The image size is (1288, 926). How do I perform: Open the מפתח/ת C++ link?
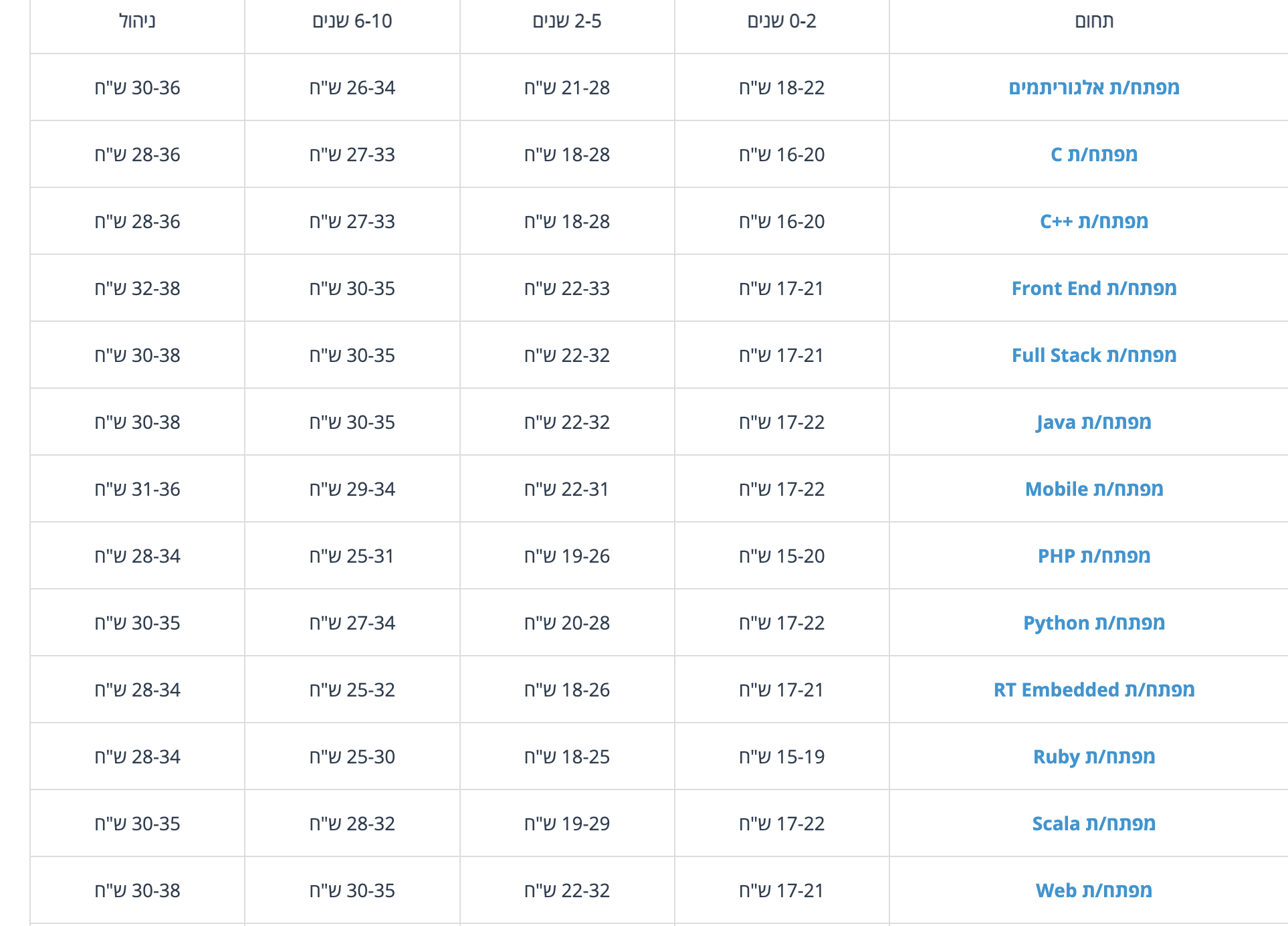pos(1093,221)
